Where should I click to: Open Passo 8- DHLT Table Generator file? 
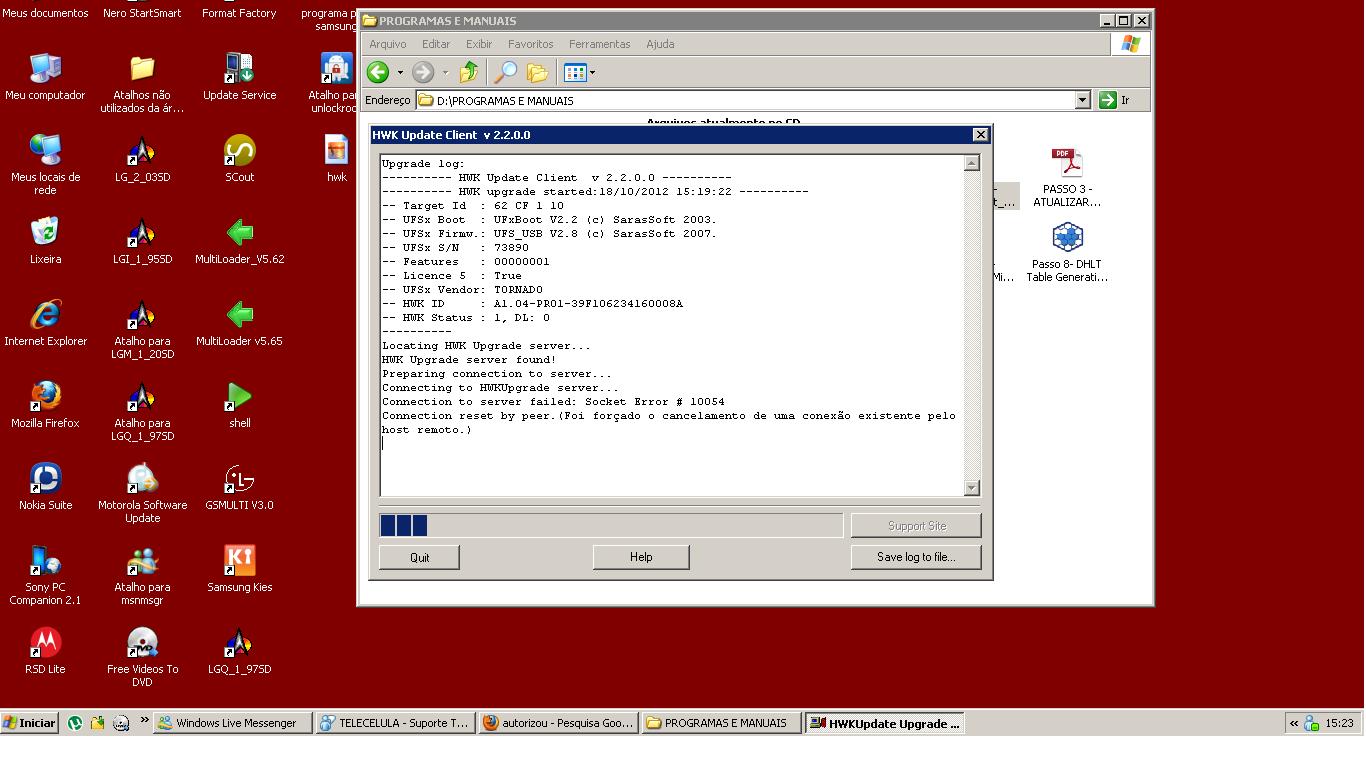coord(1067,253)
